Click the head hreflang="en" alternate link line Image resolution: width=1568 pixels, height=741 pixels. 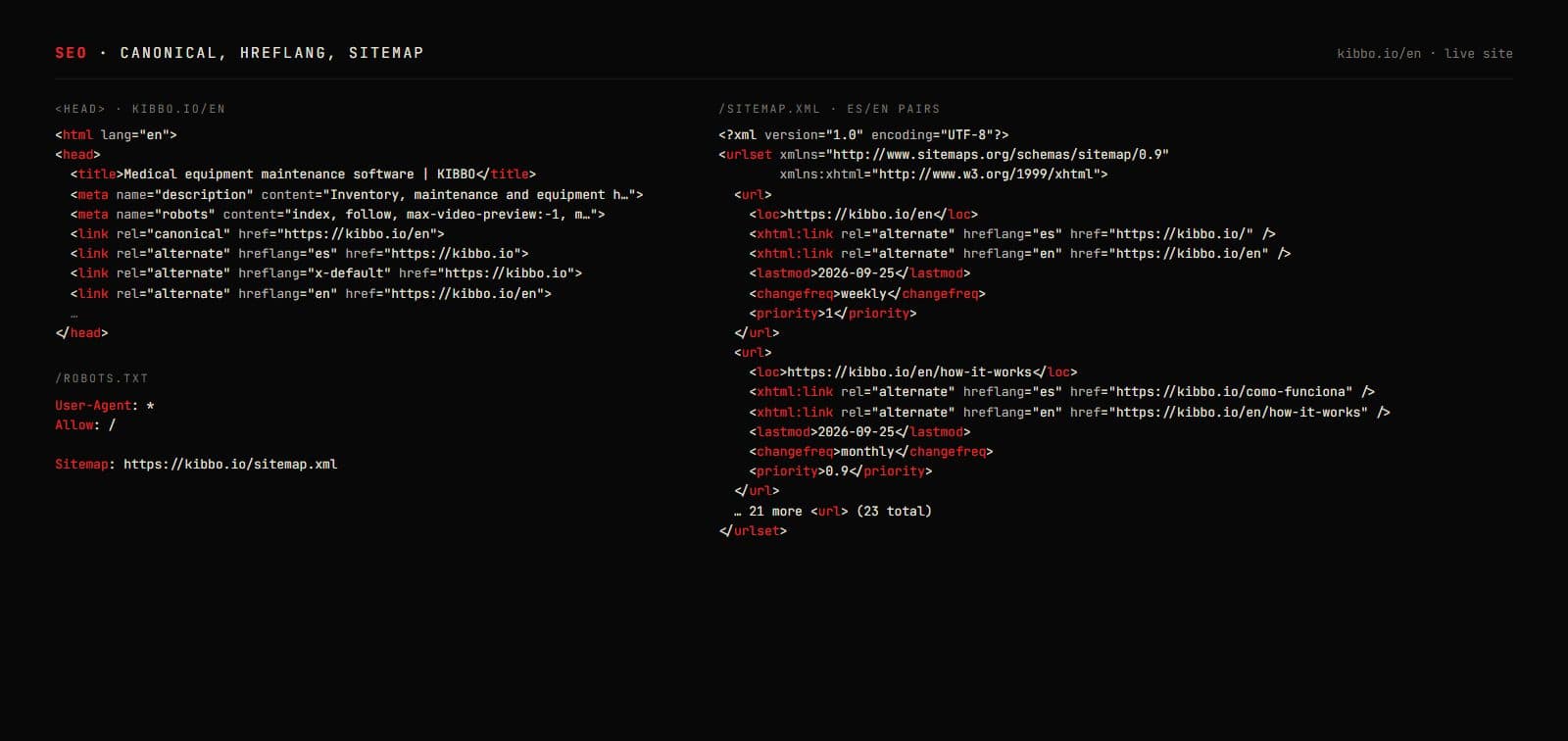click(311, 294)
